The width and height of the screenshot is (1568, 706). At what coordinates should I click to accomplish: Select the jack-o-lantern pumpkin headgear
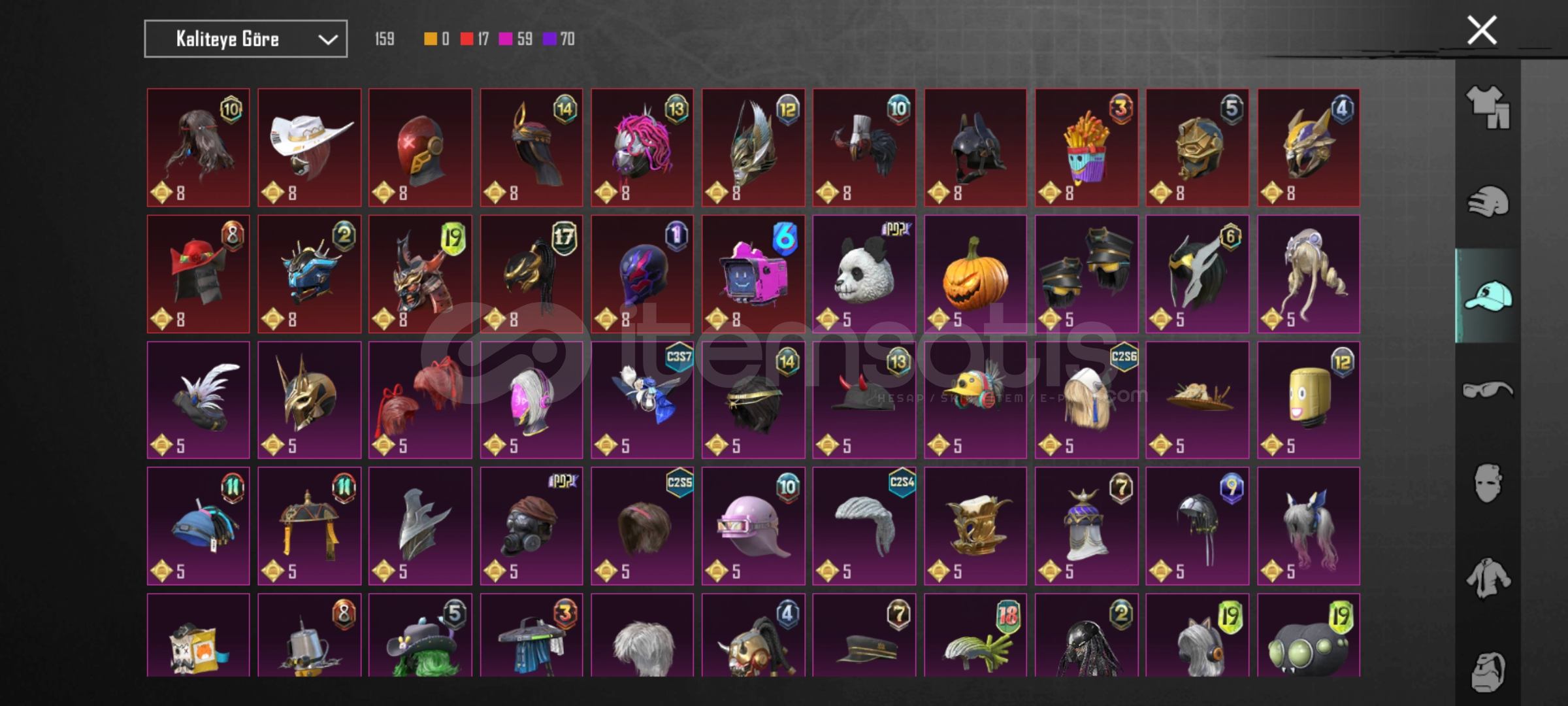[975, 274]
